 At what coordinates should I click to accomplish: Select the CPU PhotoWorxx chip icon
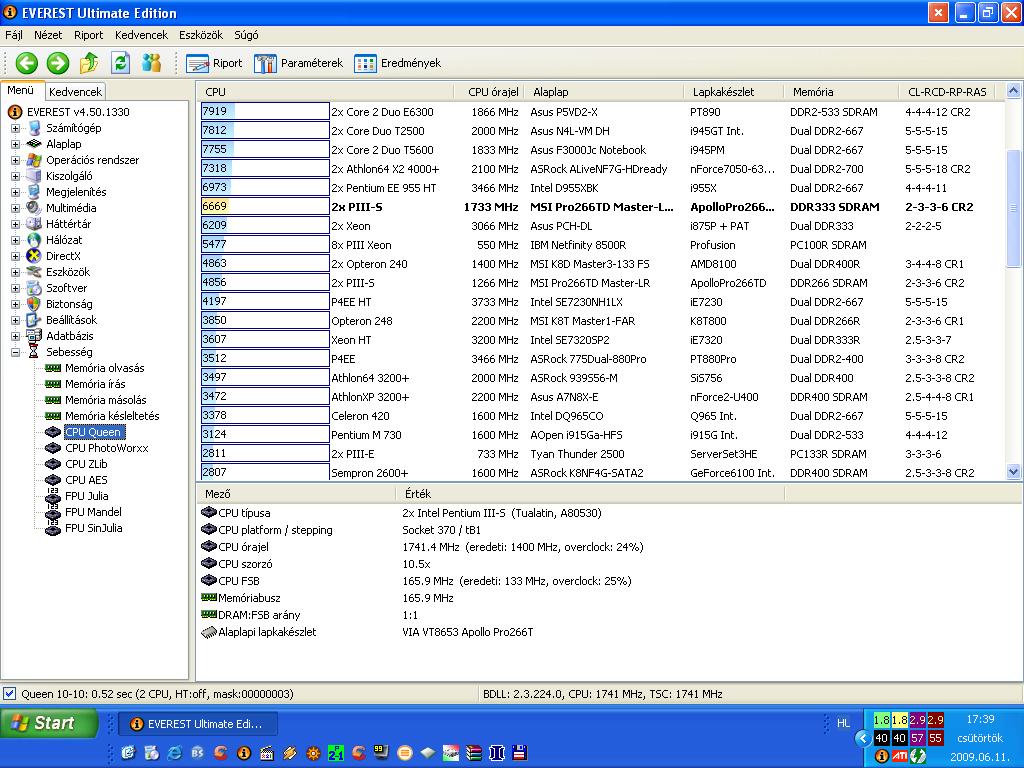click(53, 448)
